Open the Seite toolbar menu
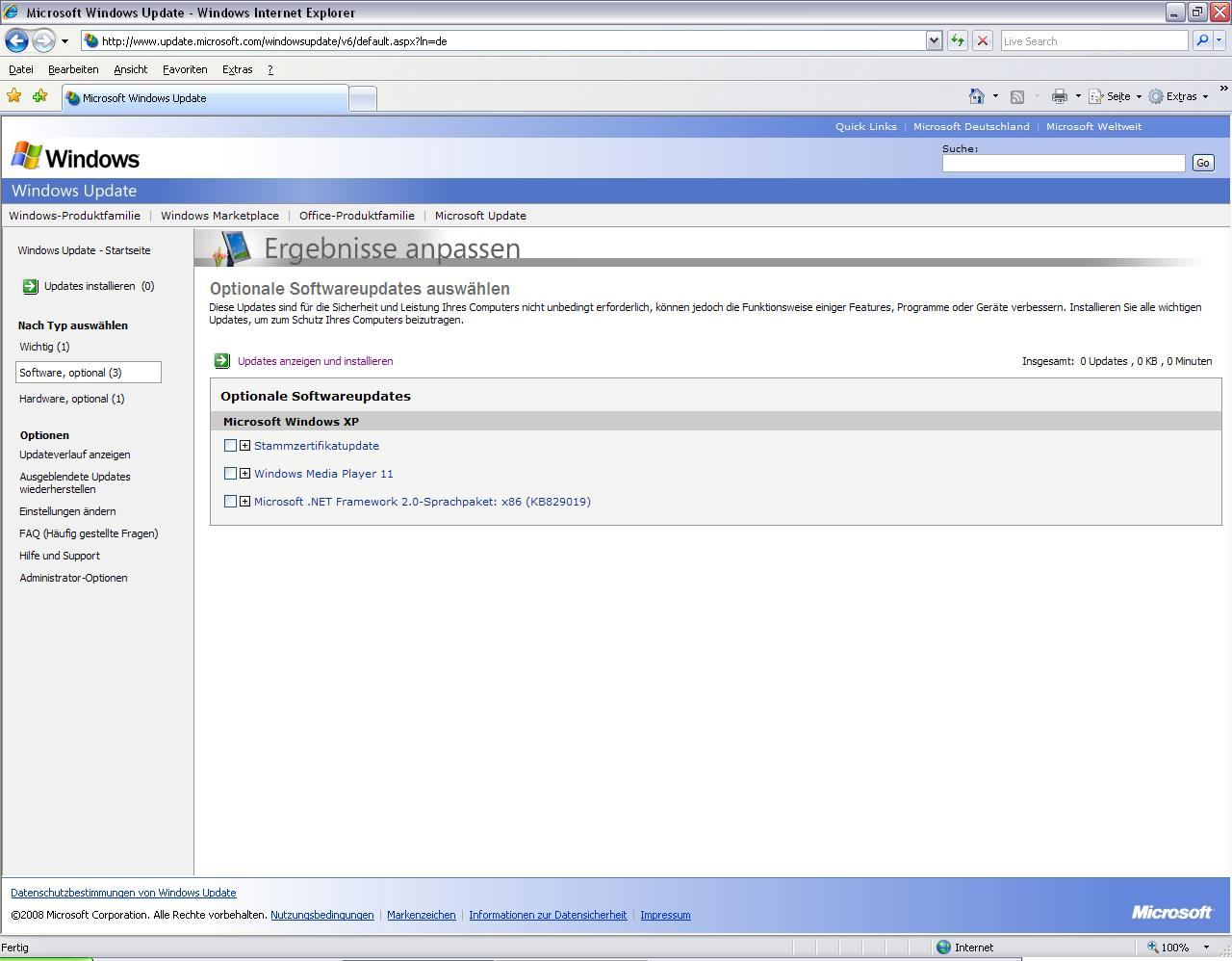Screen dimensions: 1232x961 (1115, 96)
